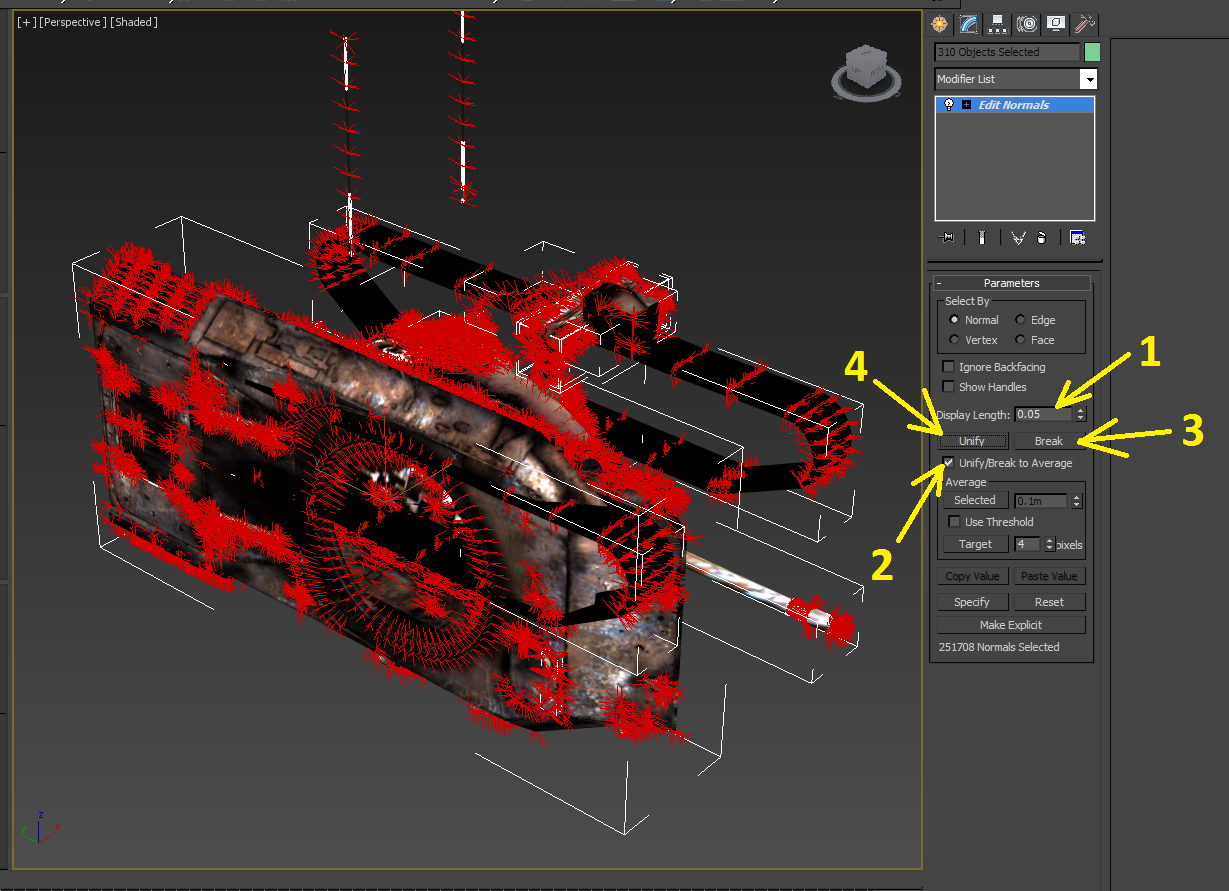Uncheck Unify/Break to Average
Screen dimensions: 1229x891
(x=949, y=463)
